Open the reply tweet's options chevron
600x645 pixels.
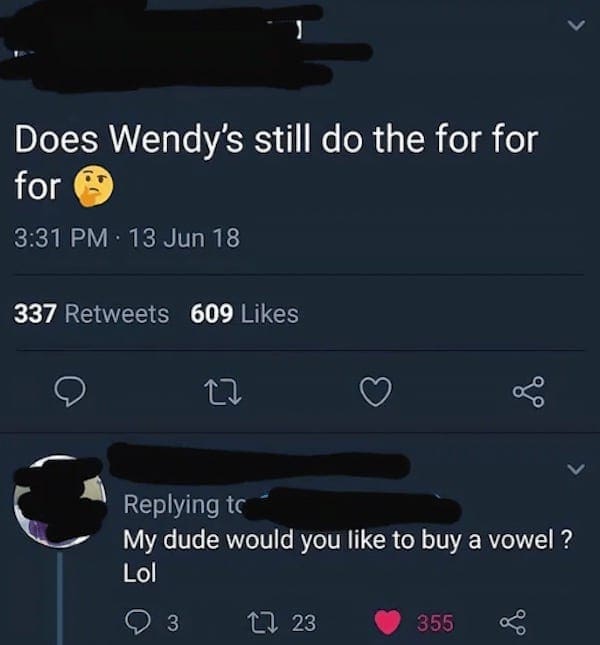click(x=575, y=469)
